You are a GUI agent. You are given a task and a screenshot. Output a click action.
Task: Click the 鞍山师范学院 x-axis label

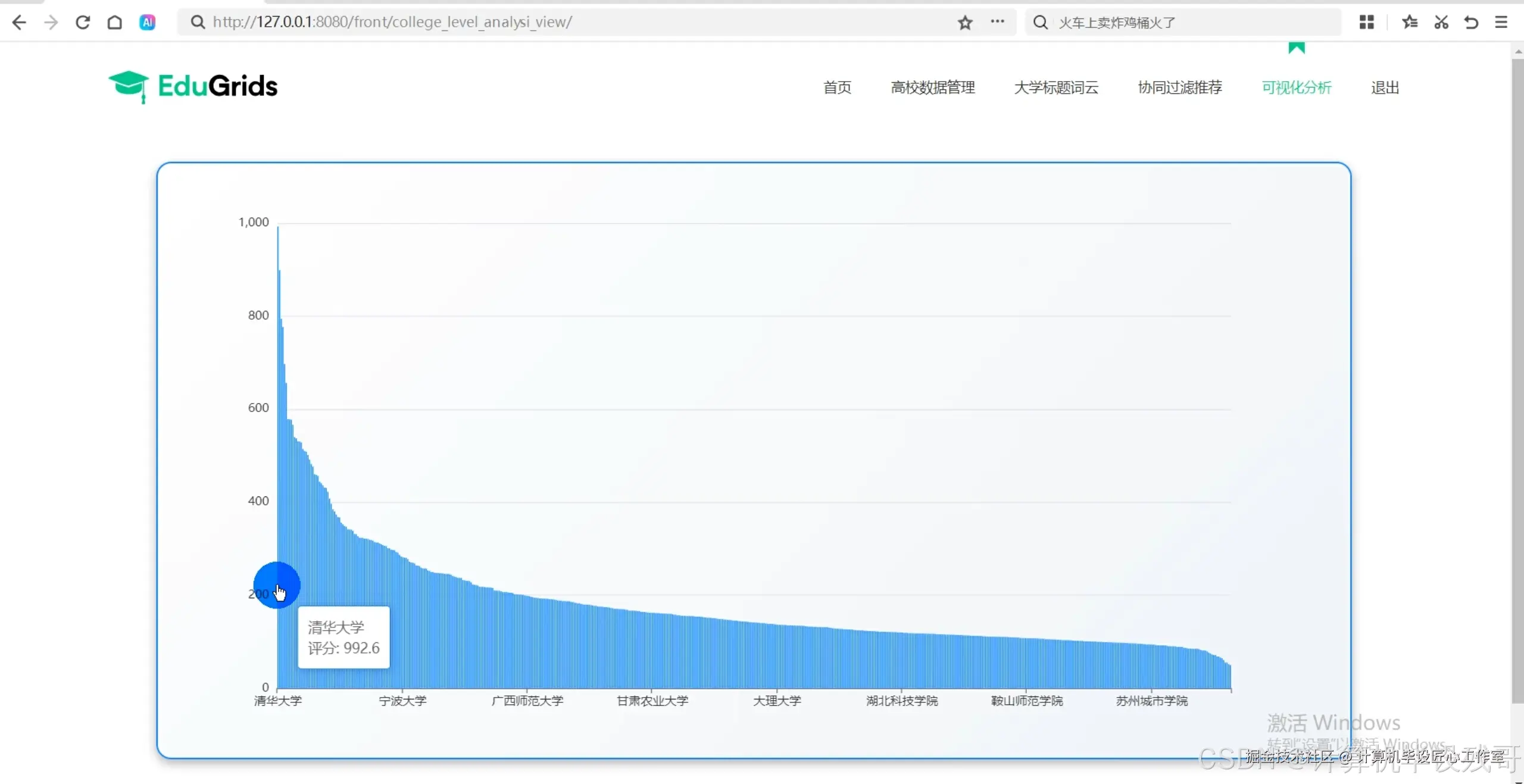coord(1027,701)
